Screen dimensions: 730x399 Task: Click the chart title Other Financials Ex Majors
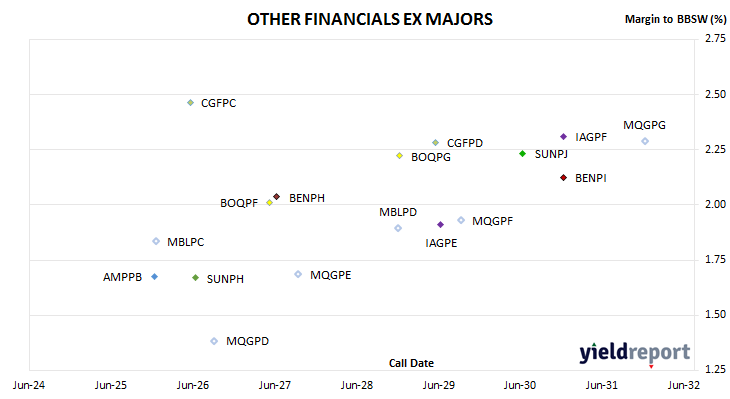(x=370, y=19)
